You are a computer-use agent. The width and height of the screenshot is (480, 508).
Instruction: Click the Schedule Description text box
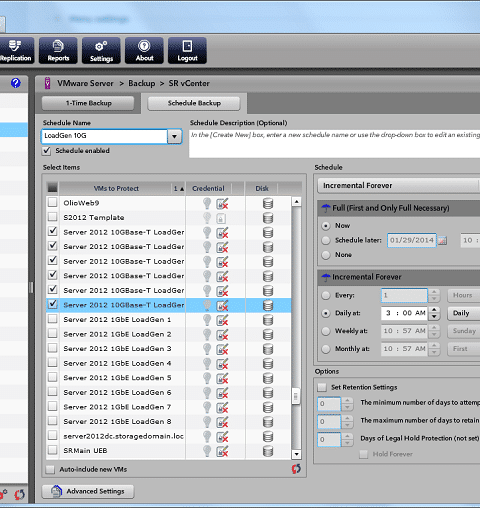coord(335,144)
